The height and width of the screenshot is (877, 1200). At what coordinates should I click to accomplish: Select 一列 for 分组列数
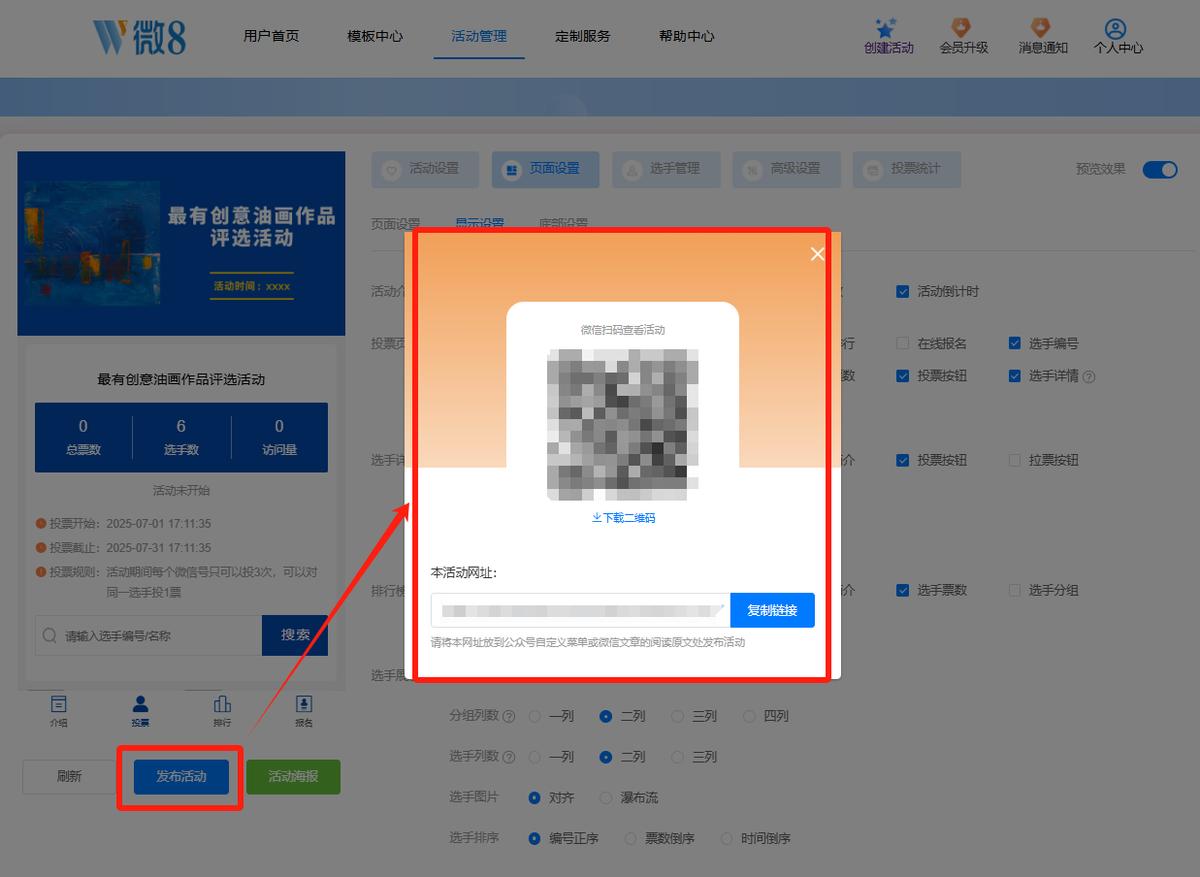[x=535, y=716]
